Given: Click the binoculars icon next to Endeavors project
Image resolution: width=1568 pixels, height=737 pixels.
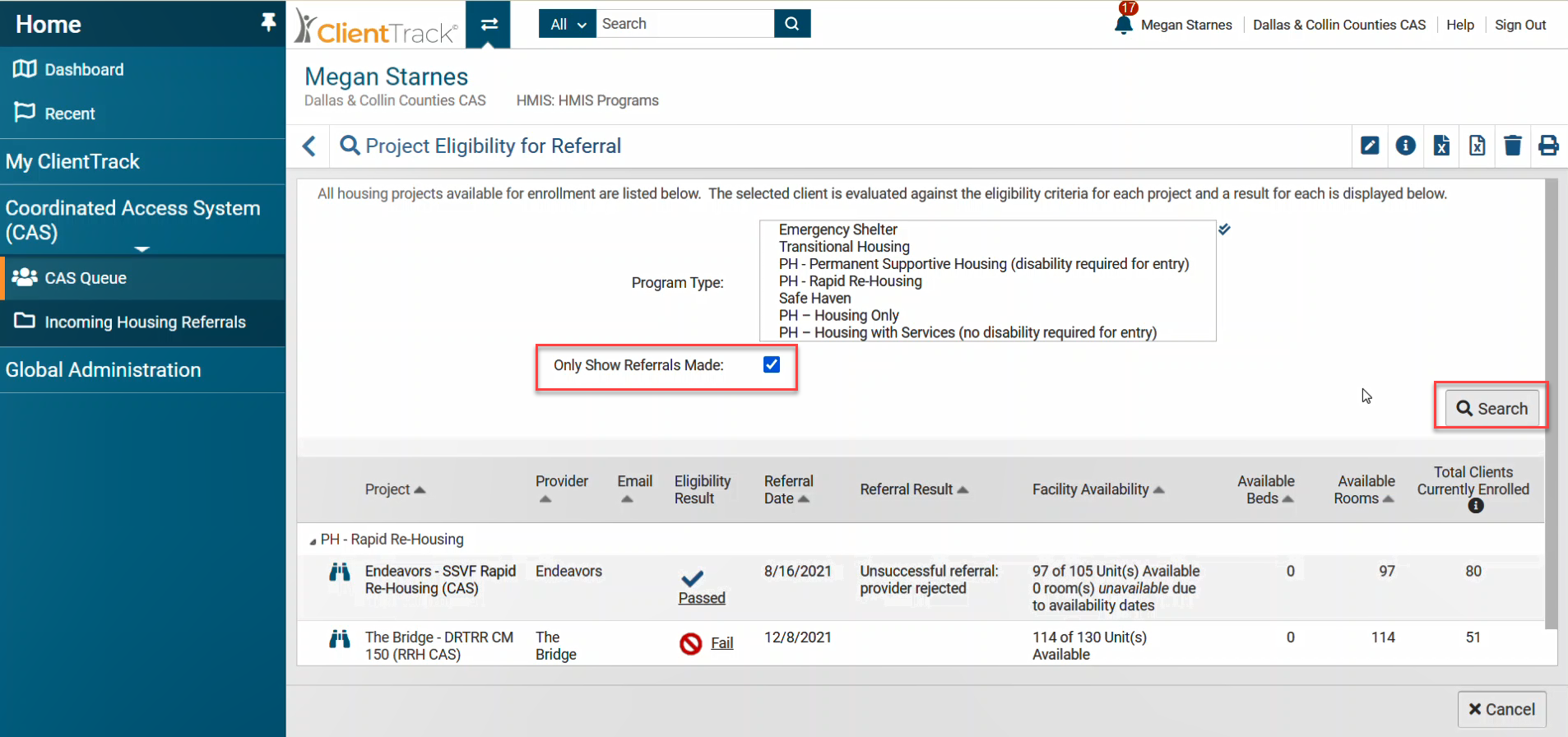Looking at the screenshot, I should click(340, 571).
